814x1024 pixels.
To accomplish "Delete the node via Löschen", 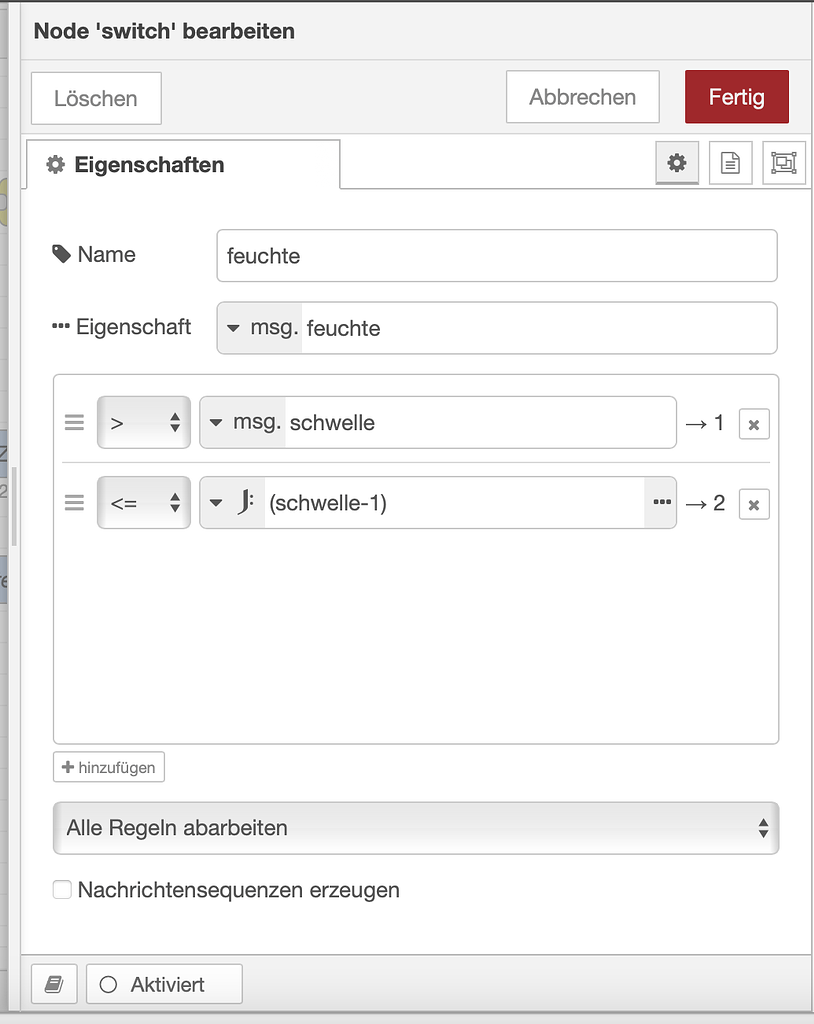I will point(96,98).
